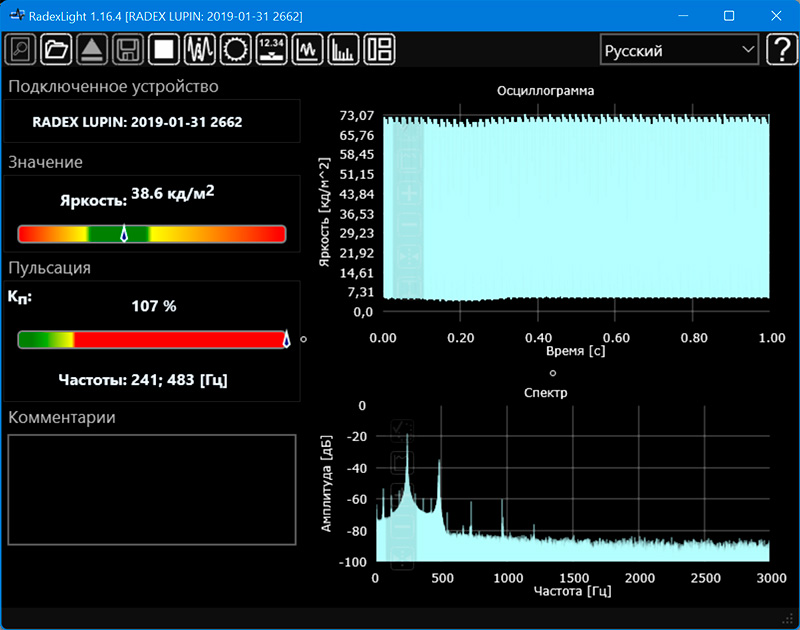Show oscillogram chart via toolbar icon

[308, 49]
